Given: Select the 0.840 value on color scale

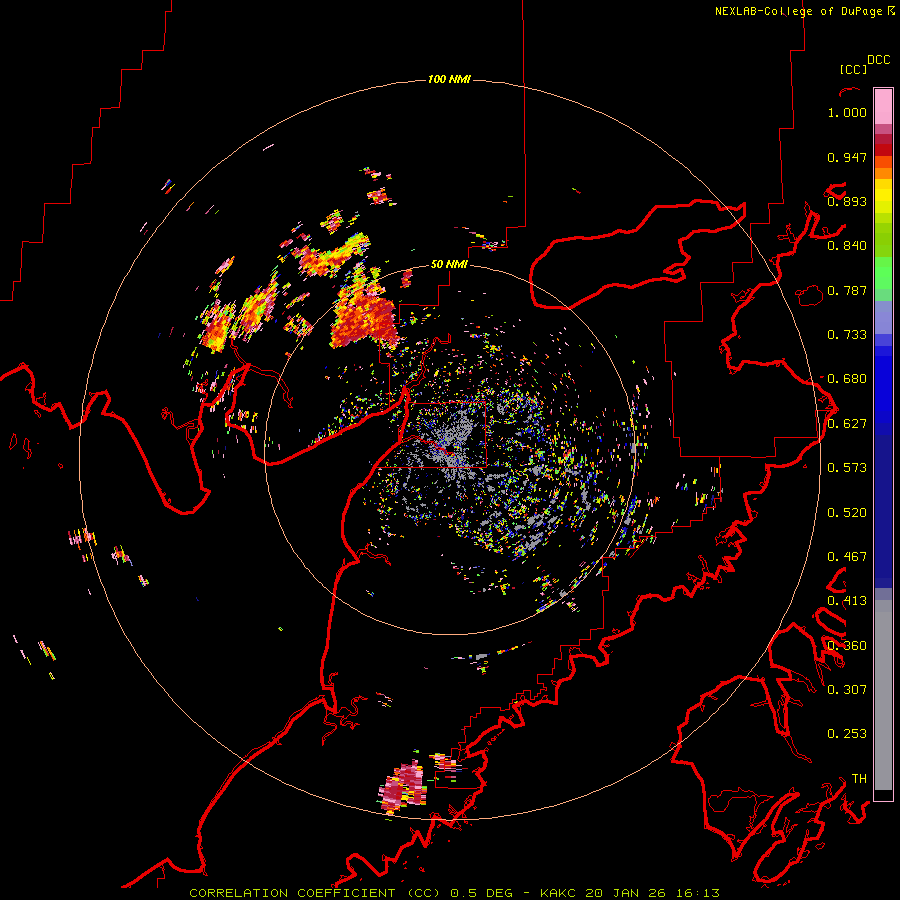Looking at the screenshot, I should [x=847, y=246].
